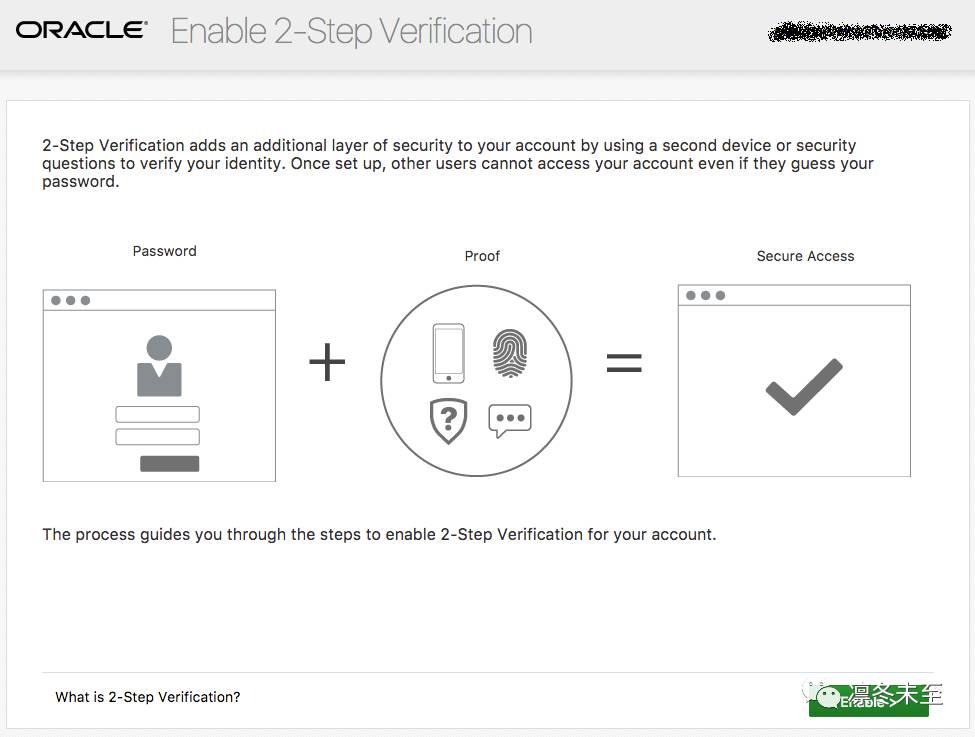Click the user avatar icon
The image size is (975, 737).
(x=159, y=366)
